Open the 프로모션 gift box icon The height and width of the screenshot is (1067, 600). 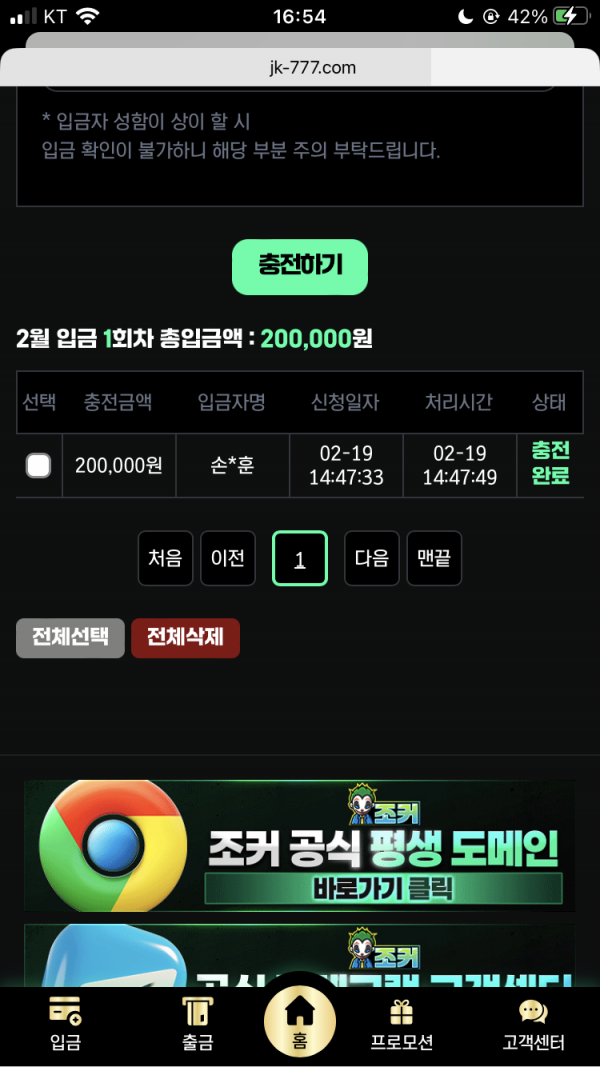coord(401,1012)
